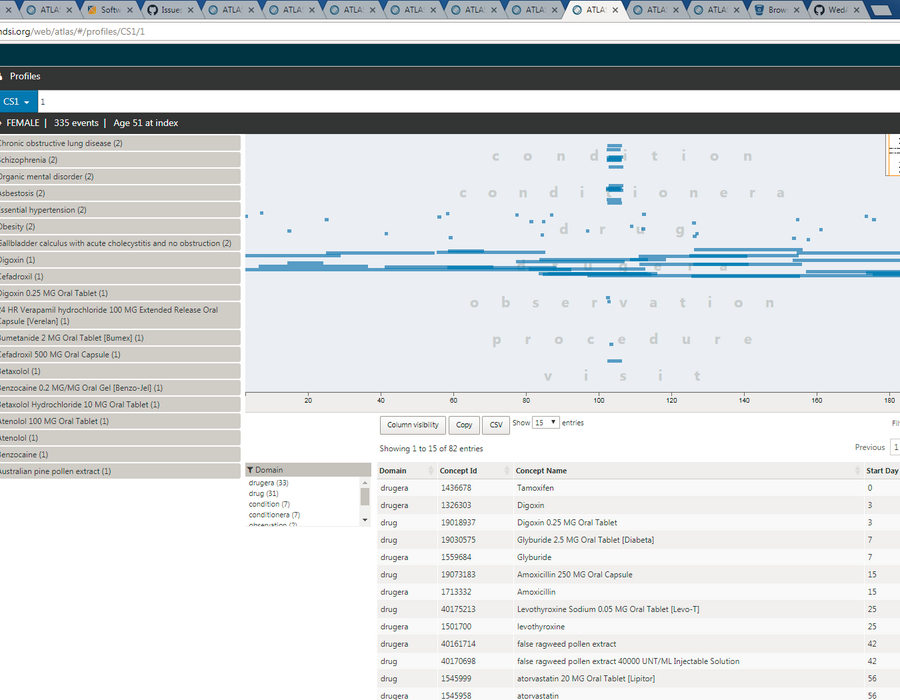Select 'Schizophrenia (2)' in the concept list
This screenshot has height=700, width=900.
(120, 160)
